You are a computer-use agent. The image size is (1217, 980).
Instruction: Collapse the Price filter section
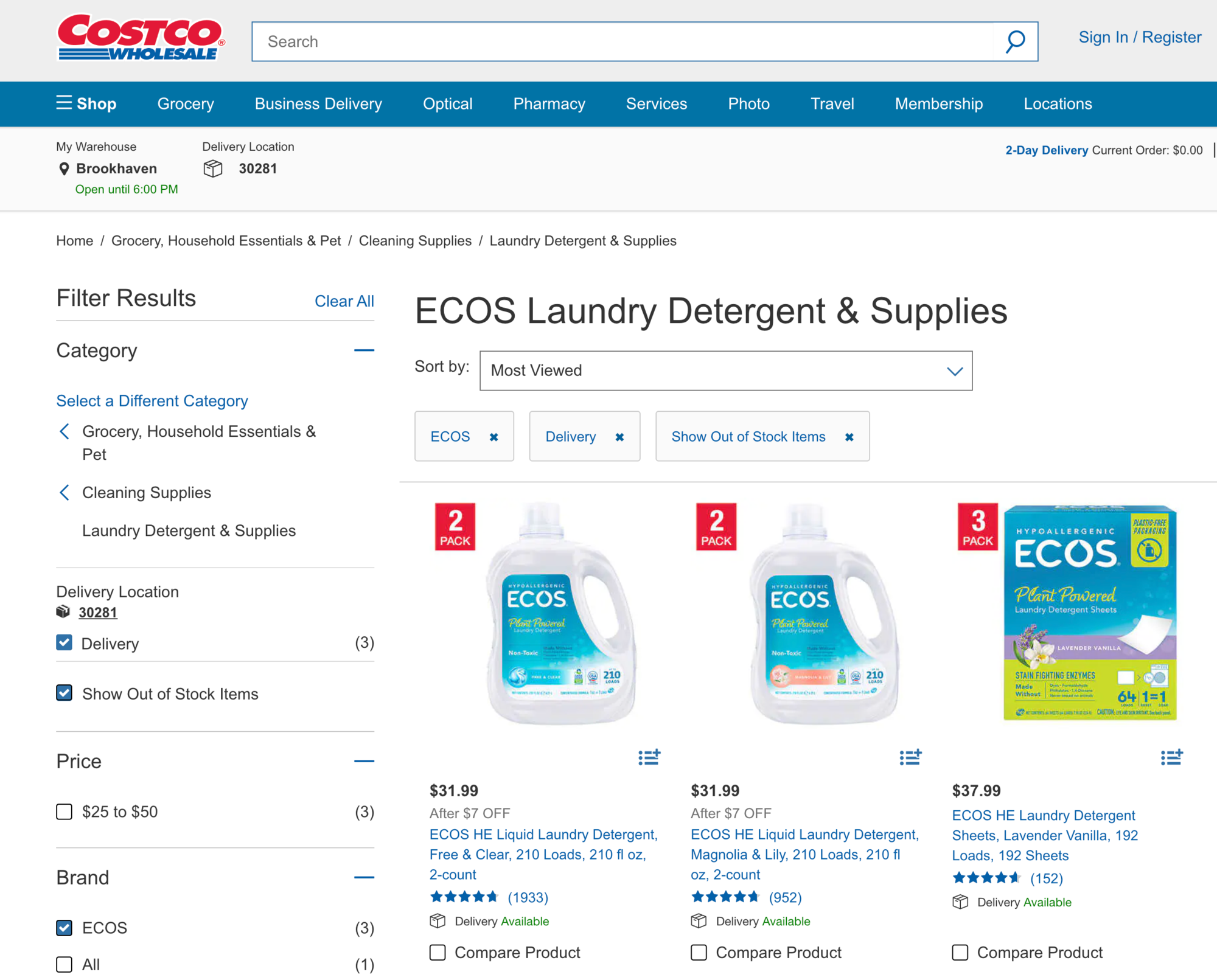tap(364, 761)
